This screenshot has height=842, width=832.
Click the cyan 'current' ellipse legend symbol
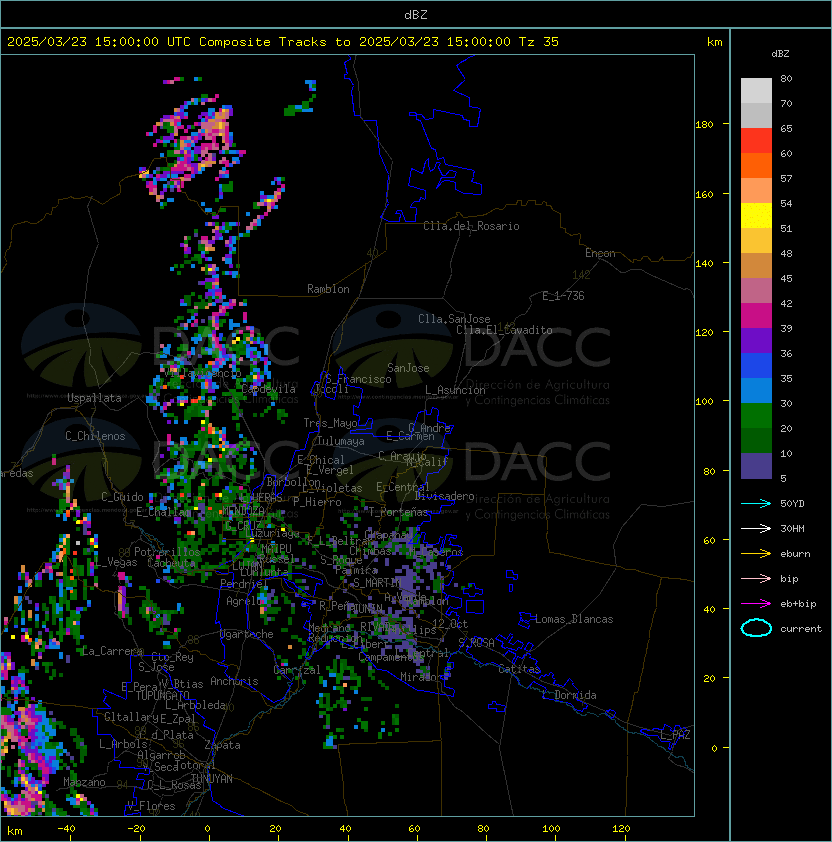click(x=756, y=628)
